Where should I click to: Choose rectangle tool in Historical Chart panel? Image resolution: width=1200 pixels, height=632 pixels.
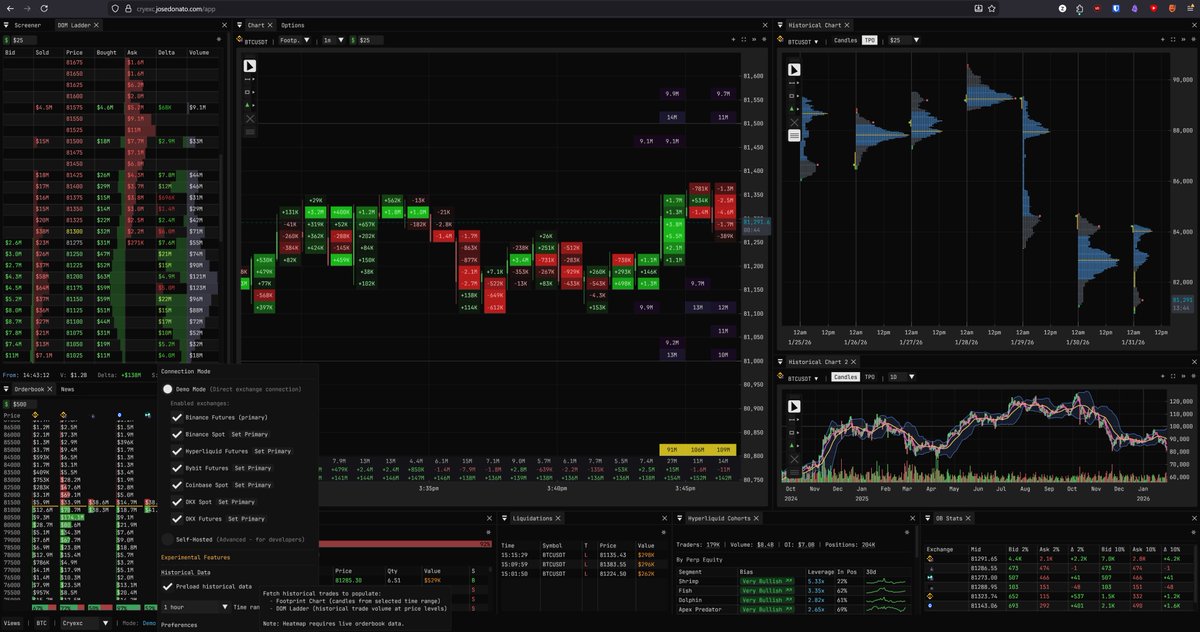[x=794, y=95]
